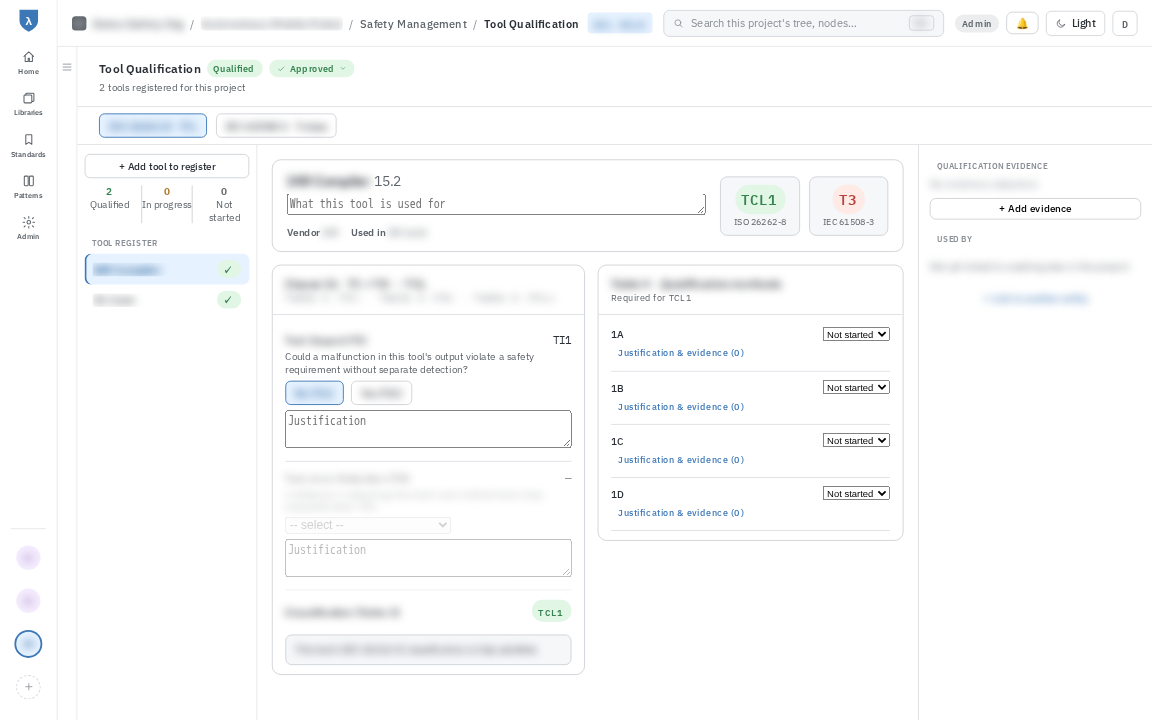This screenshot has width=1152, height=720.
Task: Click the "0 Not started" counter
Action: 224,204
